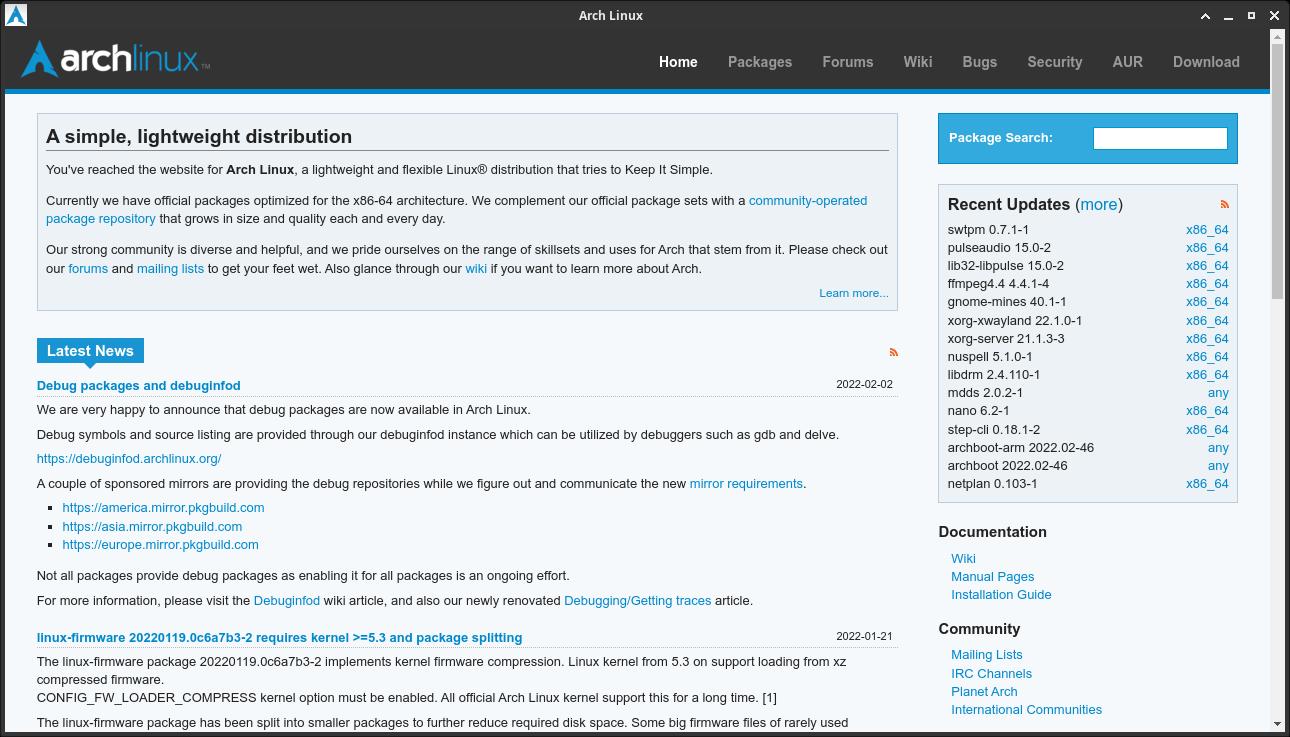1290x737 pixels.
Task: Open the Download navigation item
Action: click(x=1206, y=62)
